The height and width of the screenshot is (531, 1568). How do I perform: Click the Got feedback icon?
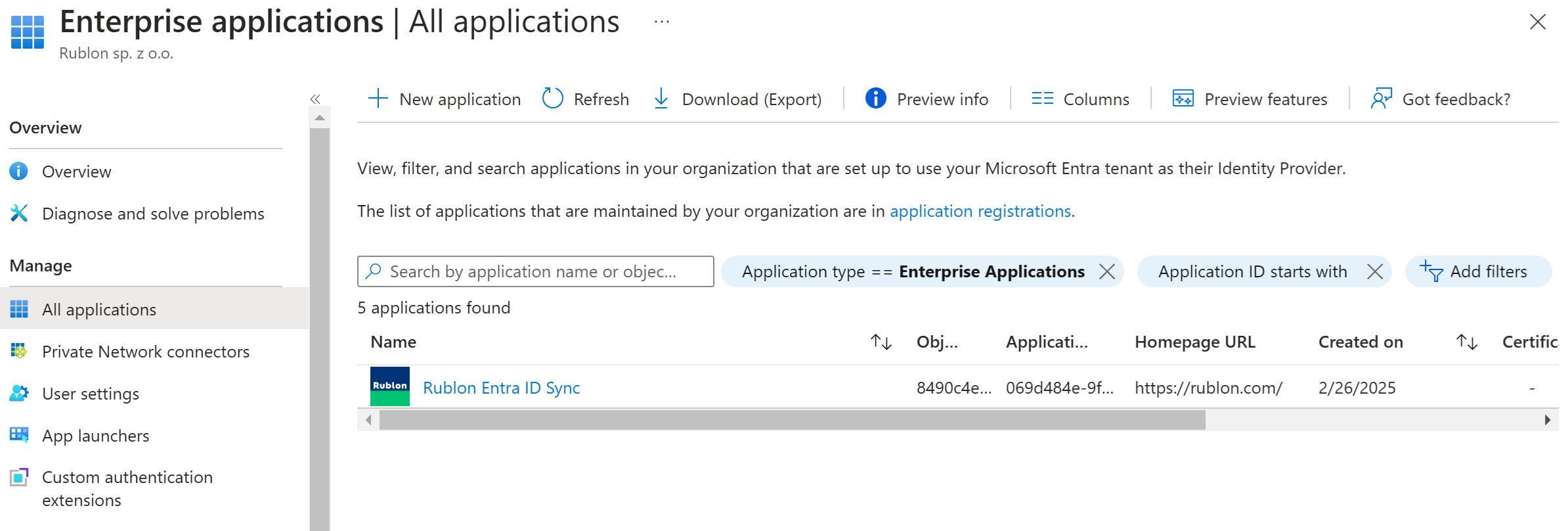[x=1382, y=99]
